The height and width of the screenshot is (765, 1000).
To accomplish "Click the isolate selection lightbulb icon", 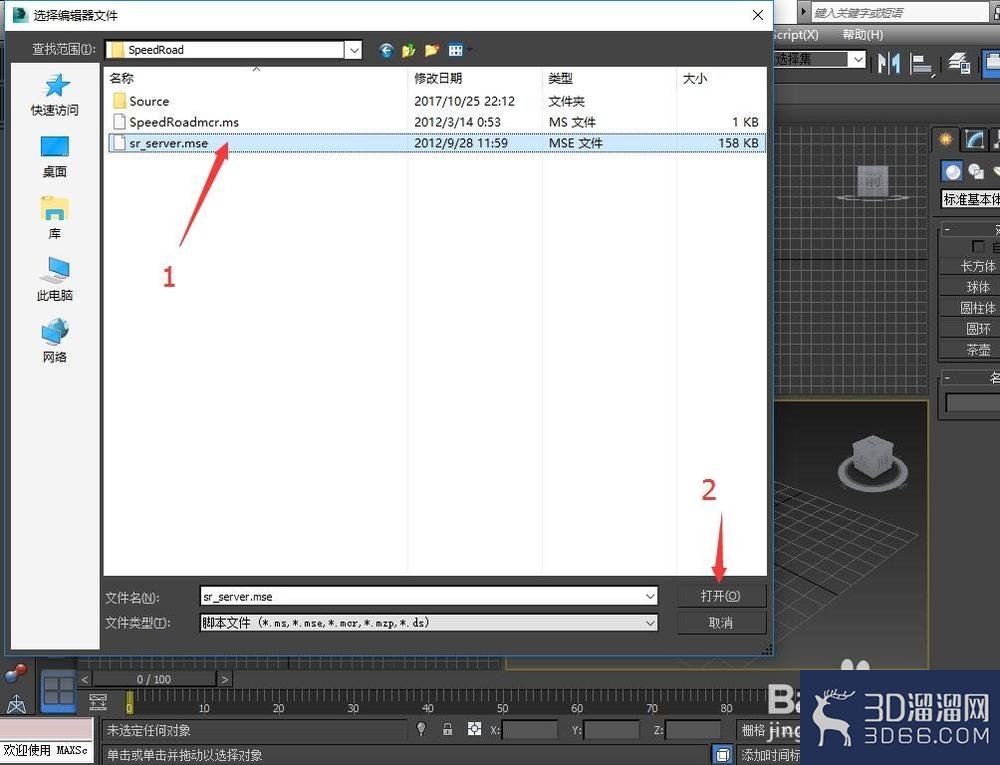I will (421, 729).
